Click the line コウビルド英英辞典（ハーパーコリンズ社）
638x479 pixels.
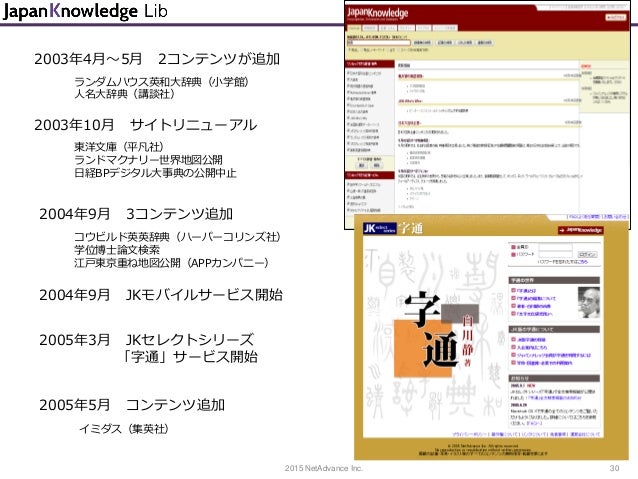point(177,236)
